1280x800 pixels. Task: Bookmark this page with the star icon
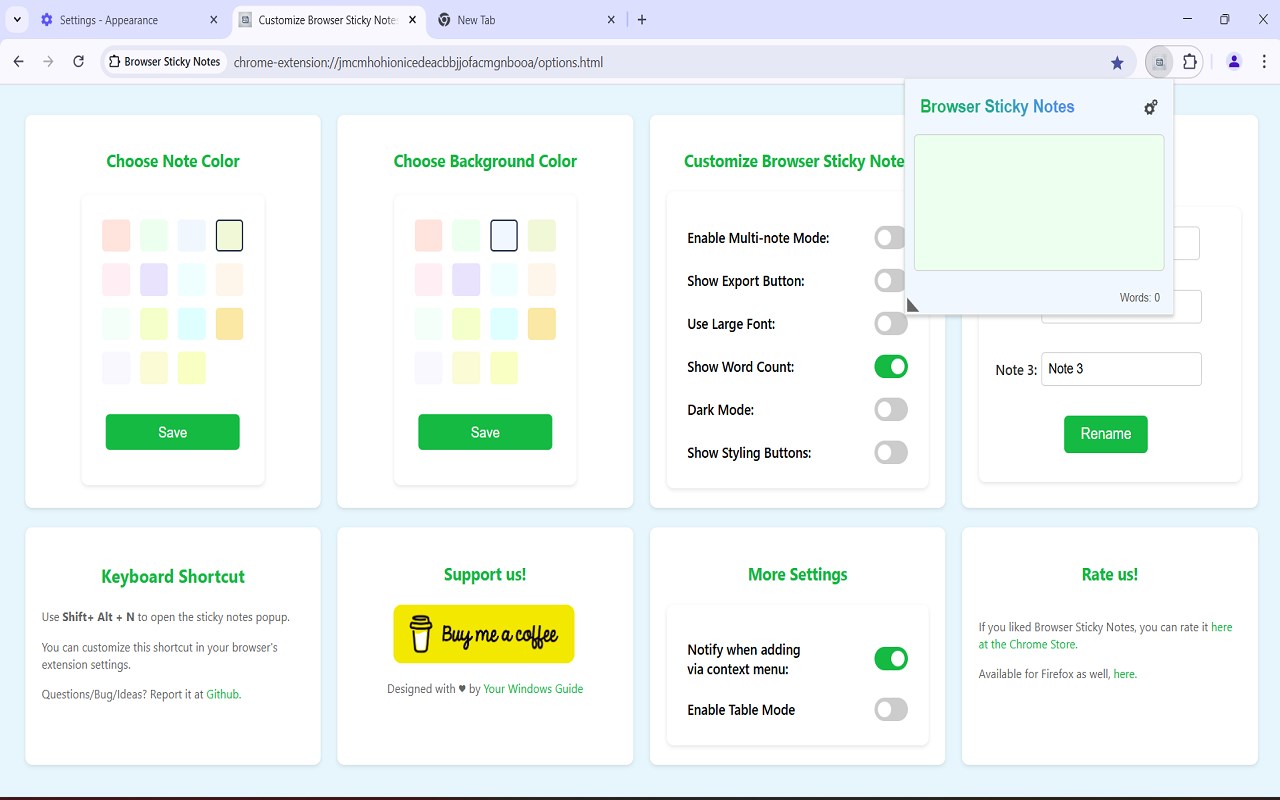1117,62
